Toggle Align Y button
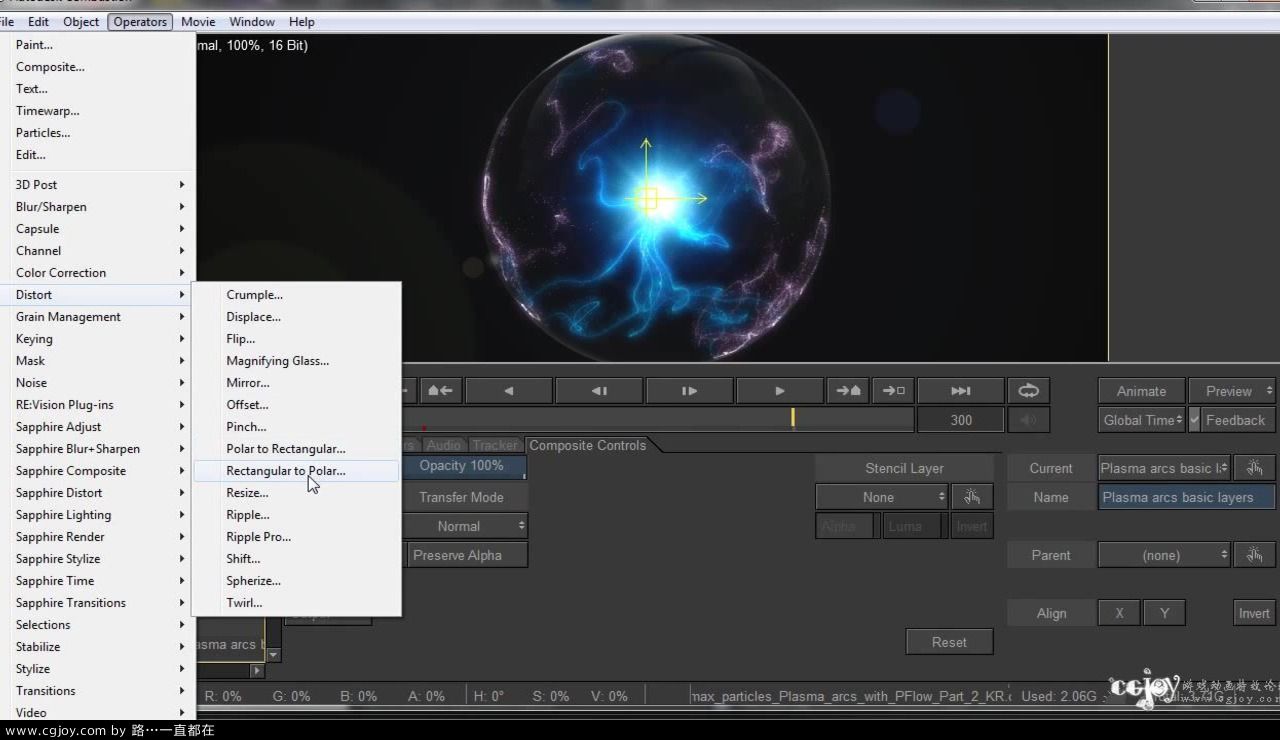 click(x=1164, y=613)
